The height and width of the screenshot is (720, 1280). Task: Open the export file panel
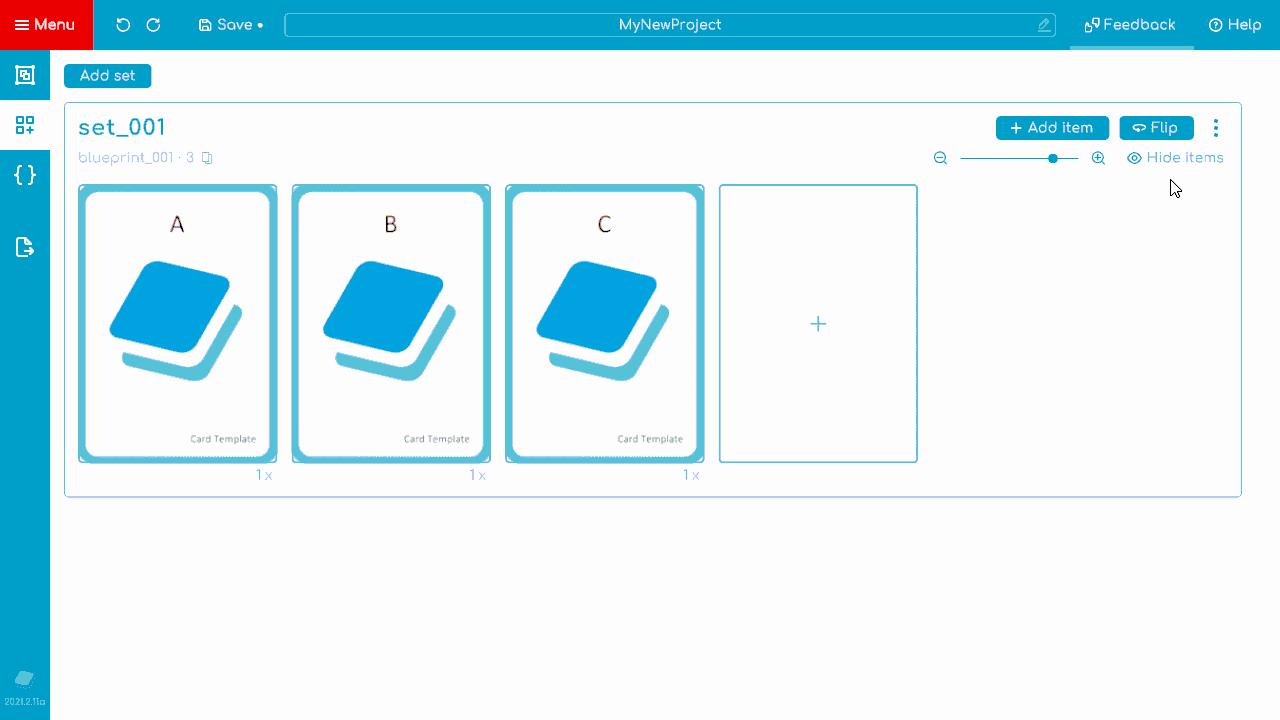coord(25,247)
